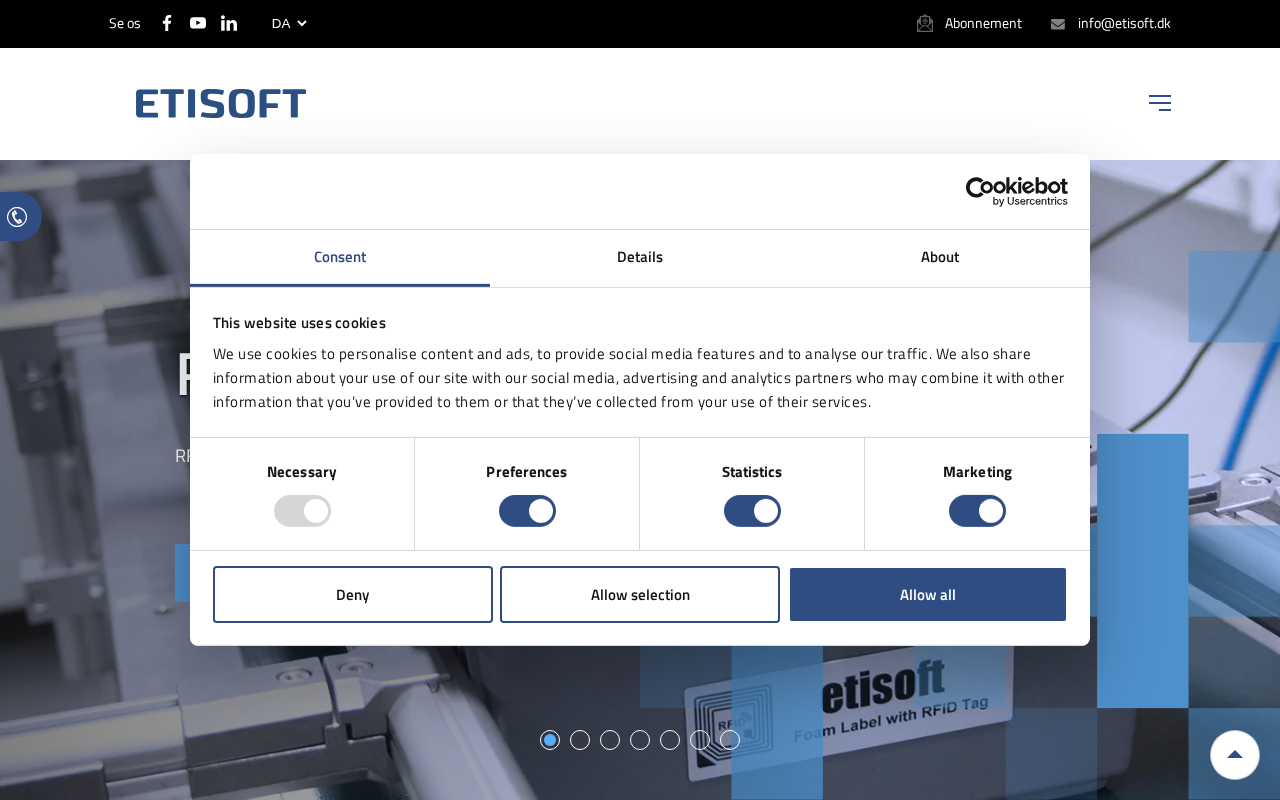Switch to the Details tab
Viewport: 1280px width, 800px height.
point(640,257)
